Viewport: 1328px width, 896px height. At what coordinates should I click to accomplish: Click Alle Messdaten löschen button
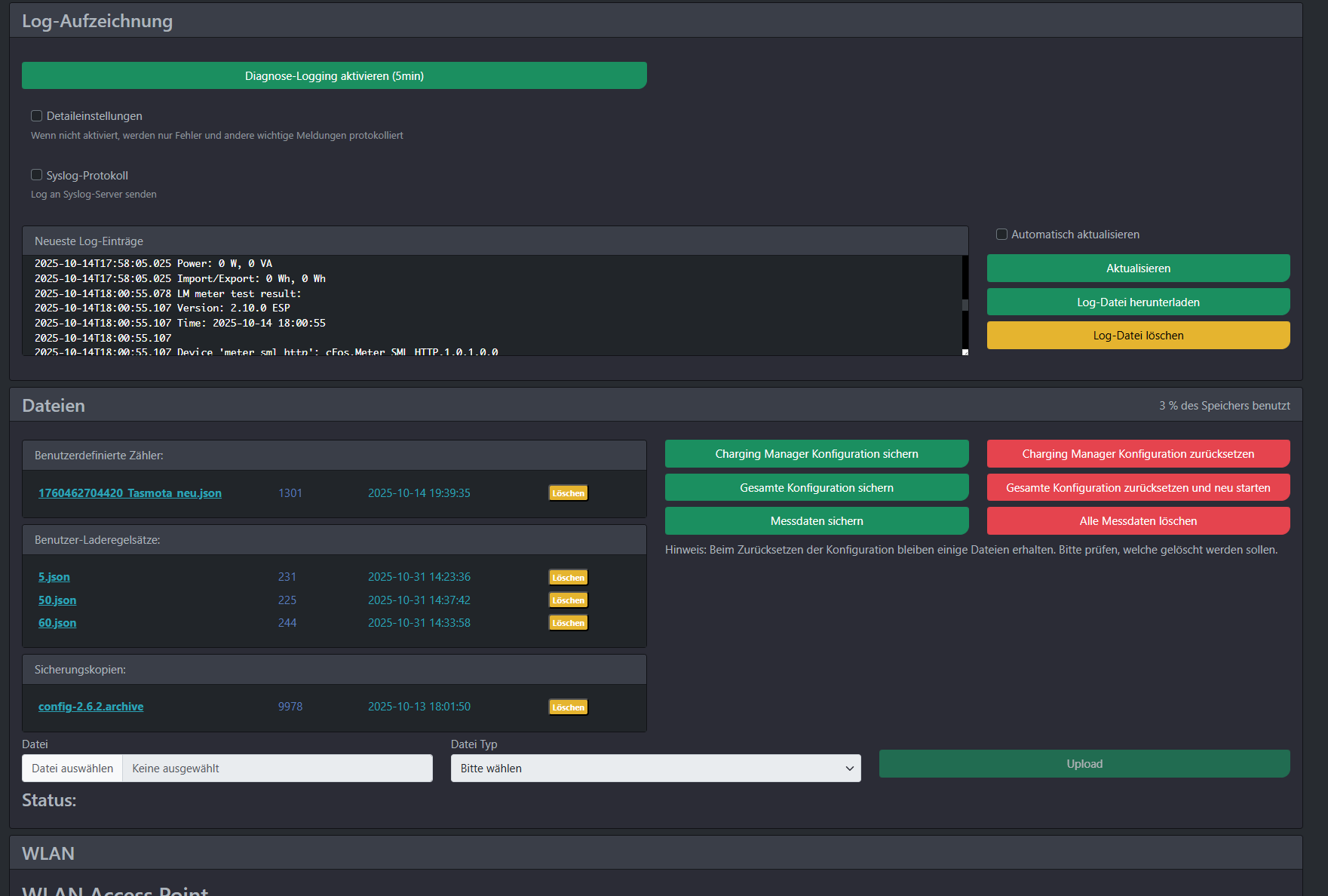[x=1137, y=521]
